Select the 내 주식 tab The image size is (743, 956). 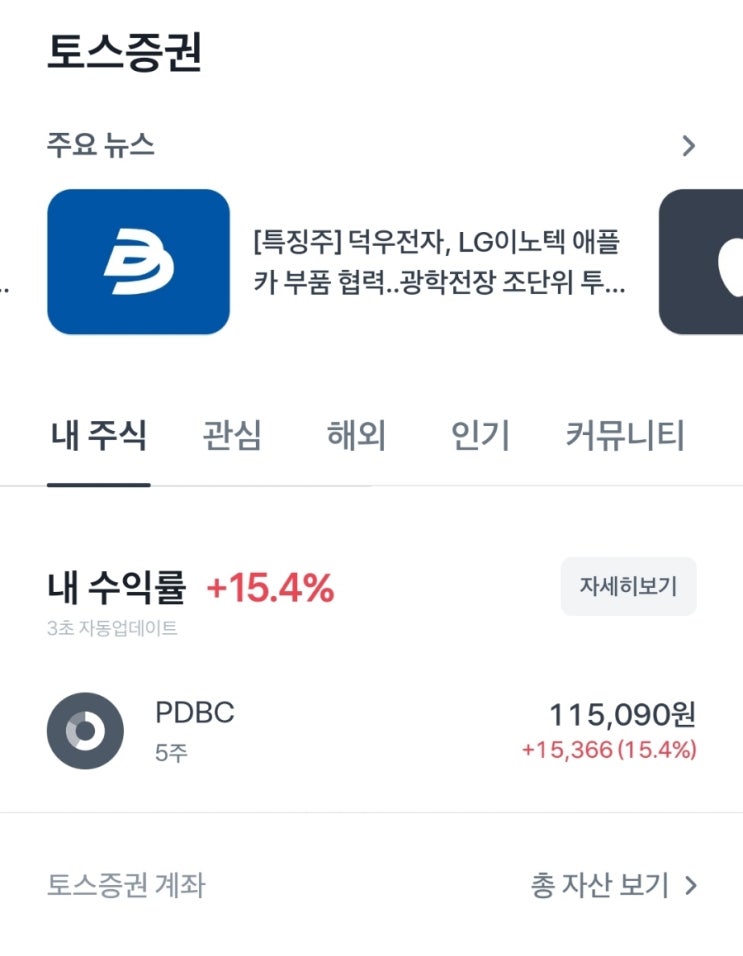98,436
